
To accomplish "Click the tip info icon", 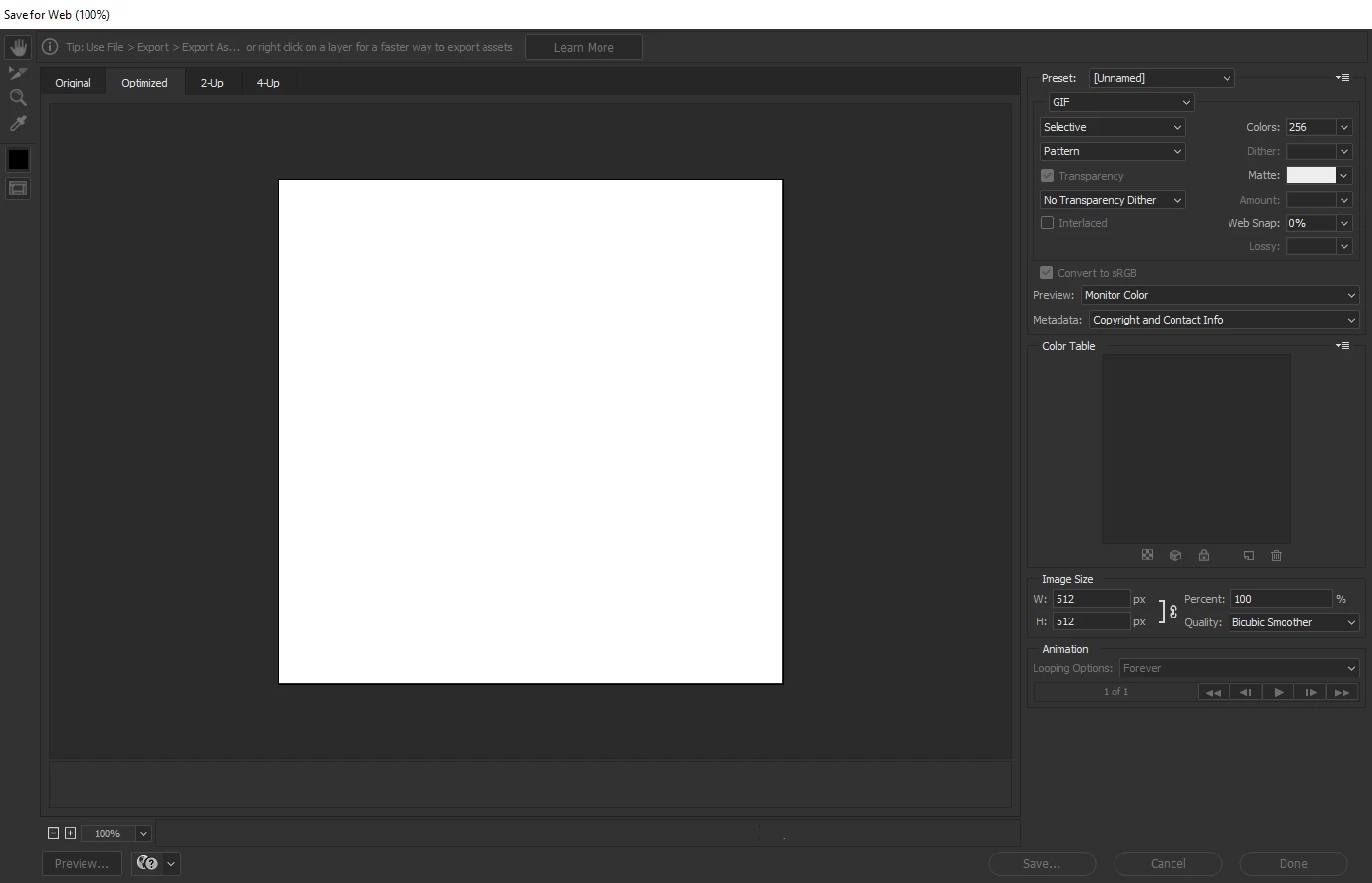I will 50,47.
